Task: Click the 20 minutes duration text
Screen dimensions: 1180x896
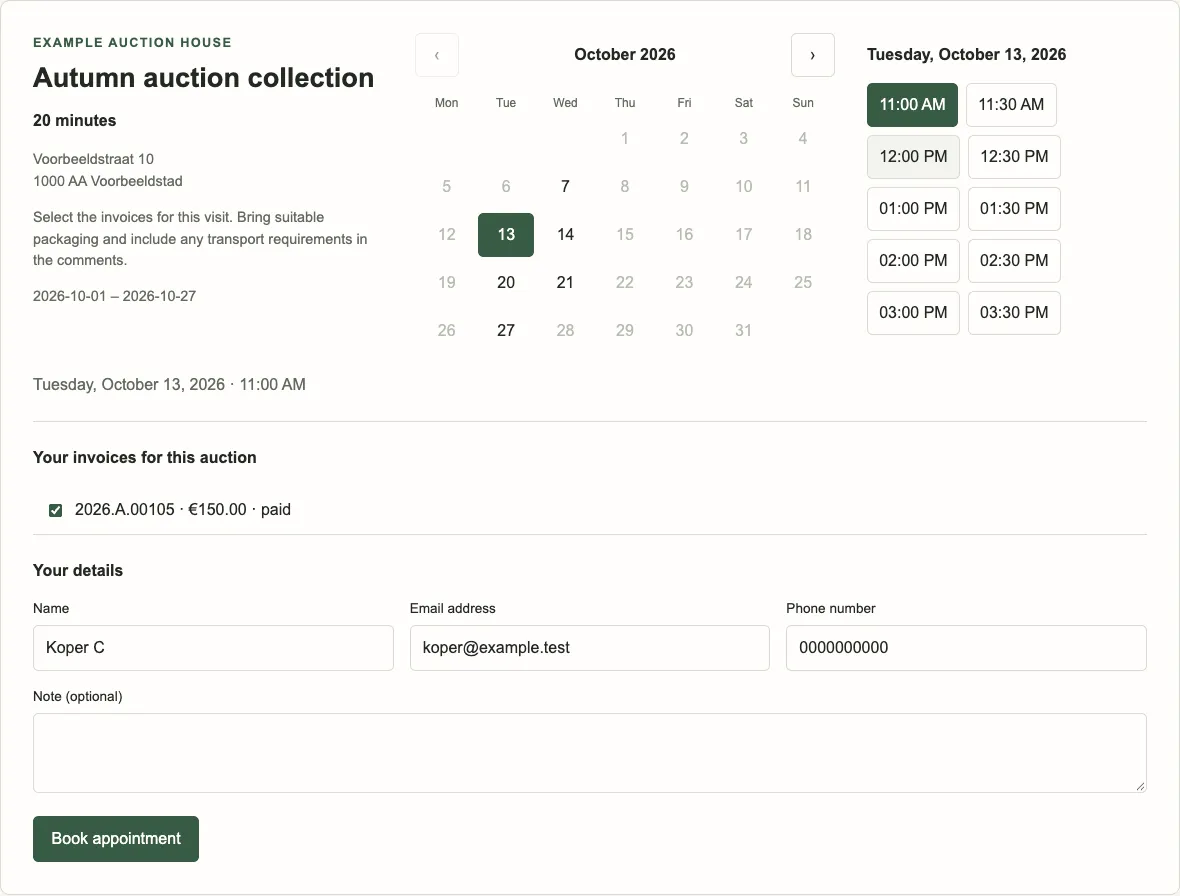Action: [75, 120]
